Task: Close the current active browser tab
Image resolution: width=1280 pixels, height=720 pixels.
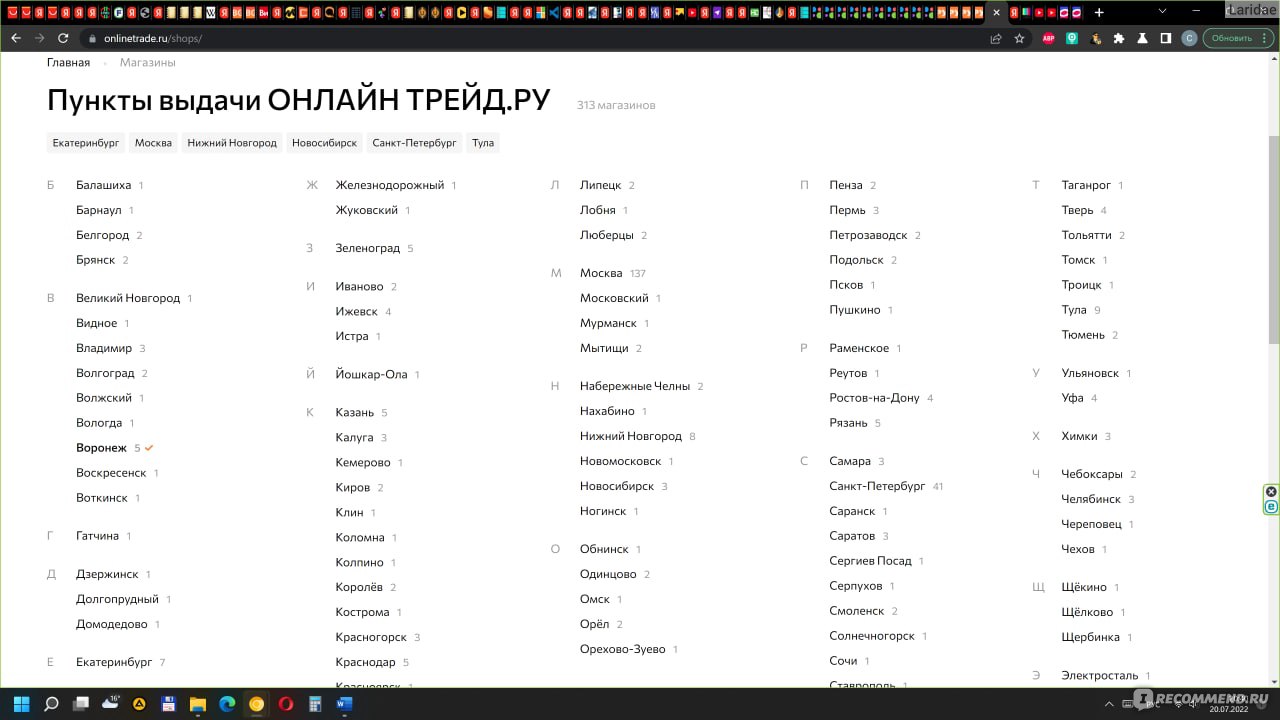Action: (x=996, y=12)
